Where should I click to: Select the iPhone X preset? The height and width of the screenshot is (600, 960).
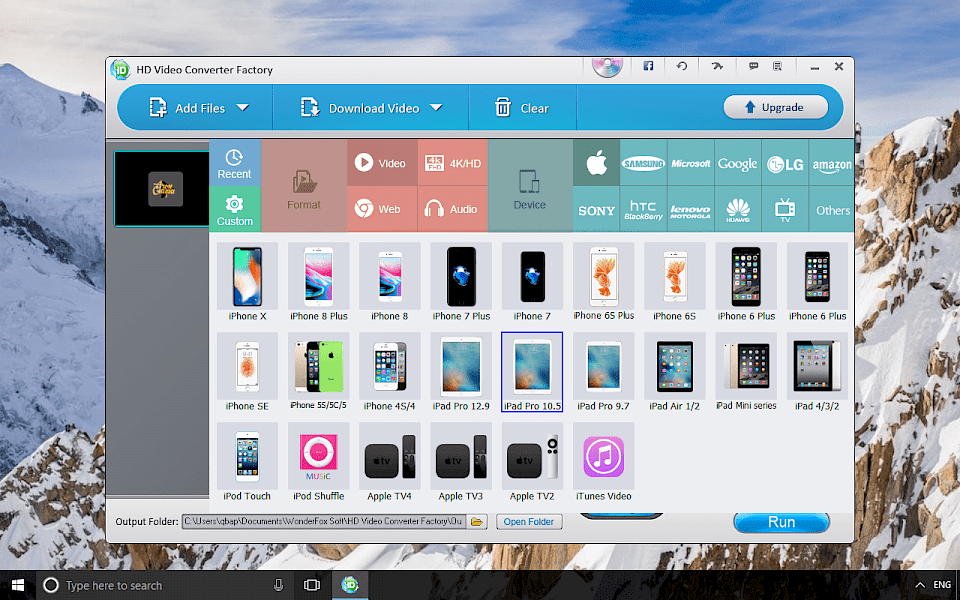tap(247, 282)
